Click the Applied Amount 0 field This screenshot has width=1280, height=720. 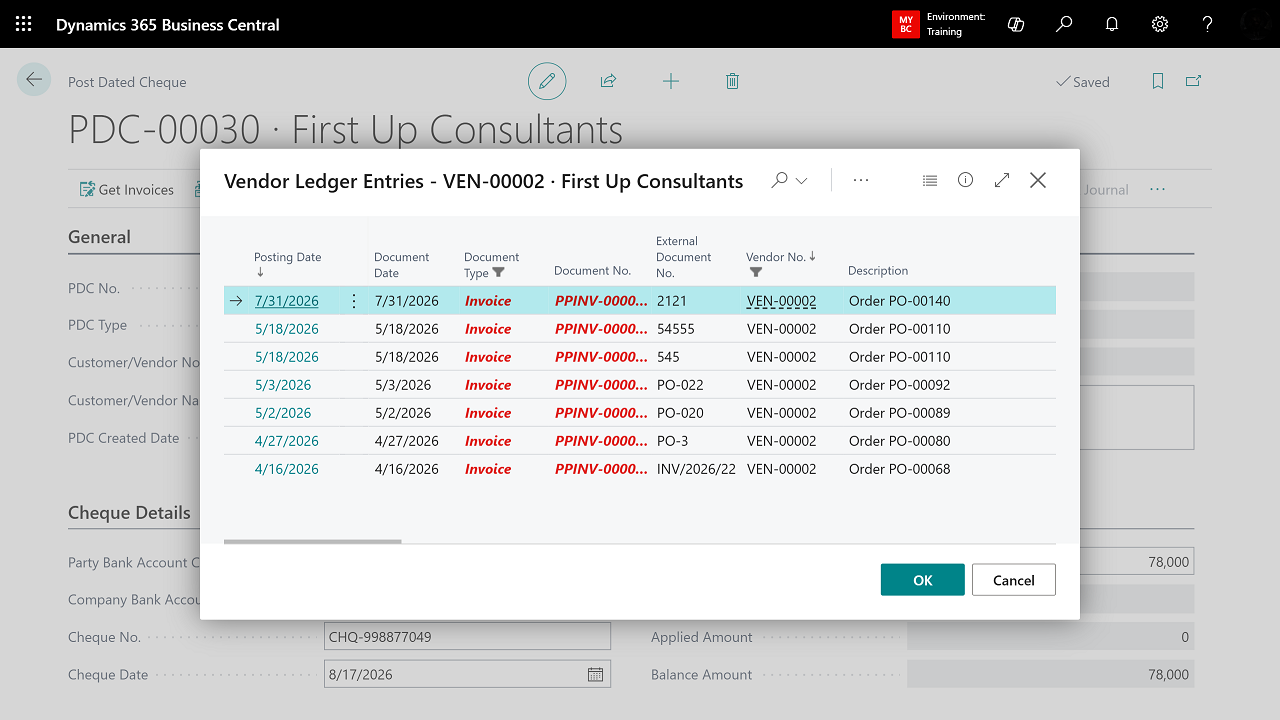tap(1050, 637)
